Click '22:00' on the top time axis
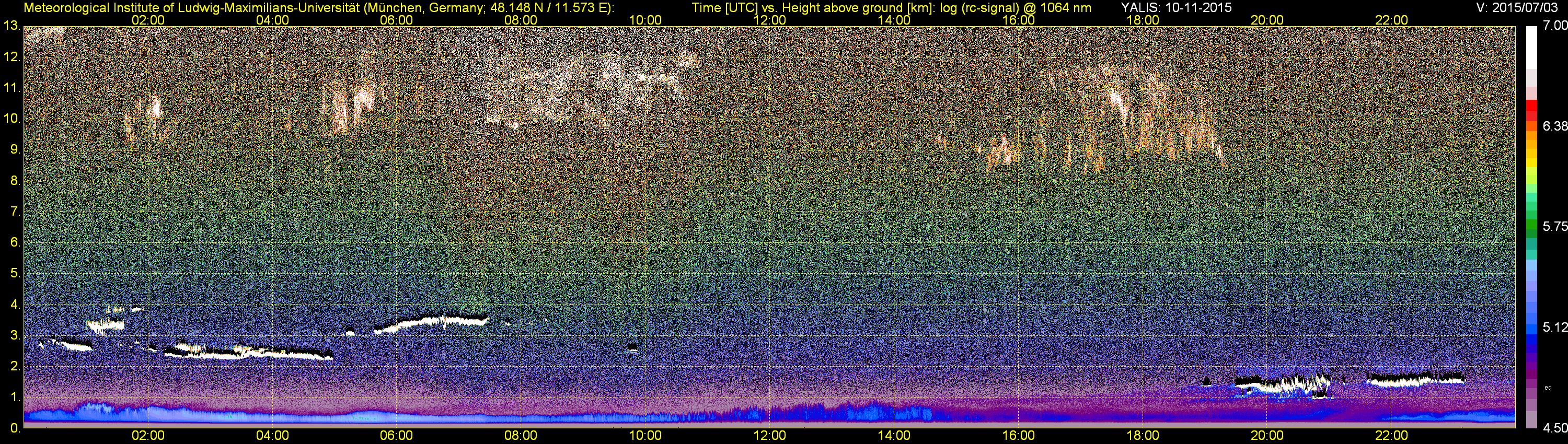This screenshot has width=1568, height=444. pos(1391,20)
